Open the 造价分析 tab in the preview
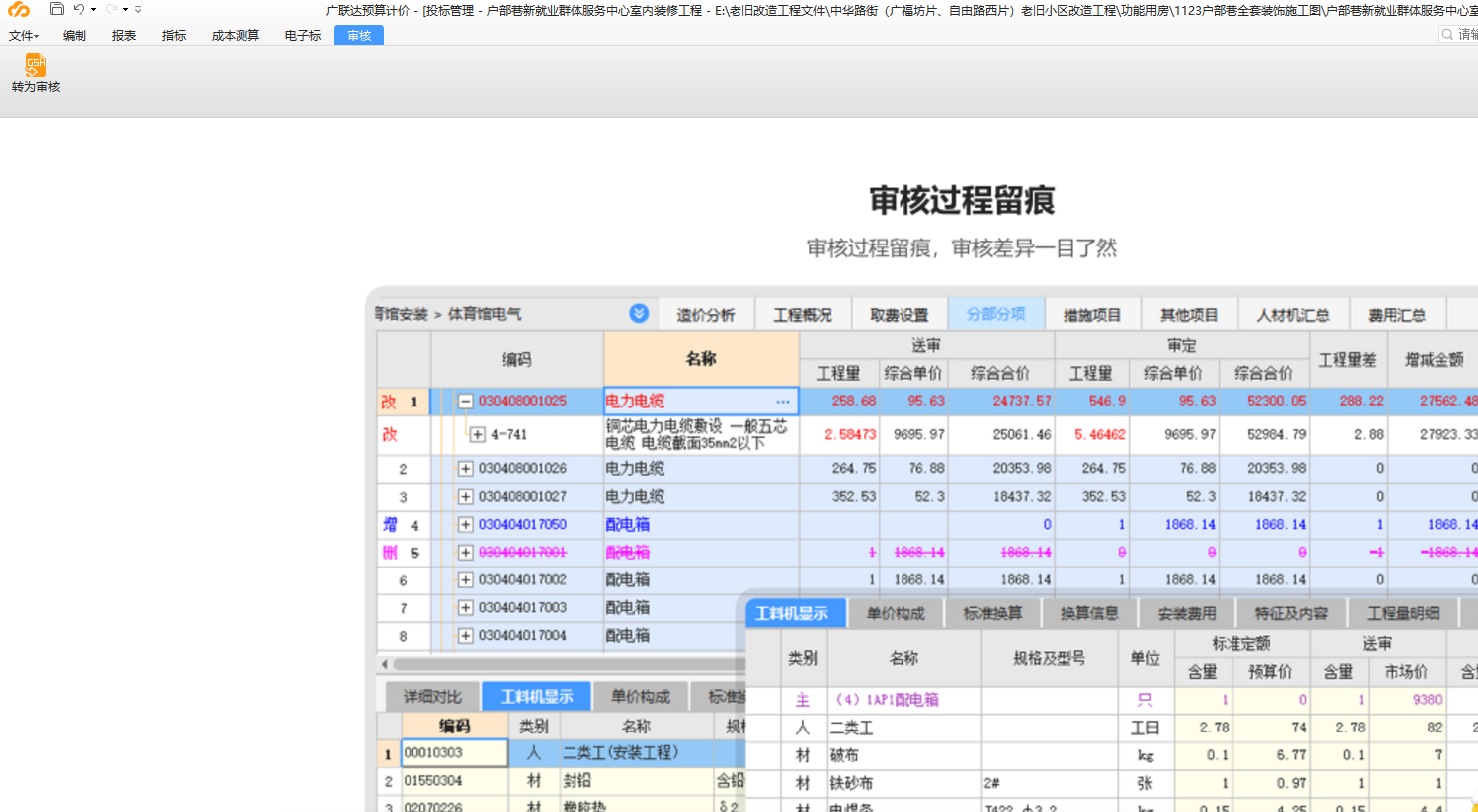This screenshot has width=1478, height=812. click(706, 315)
